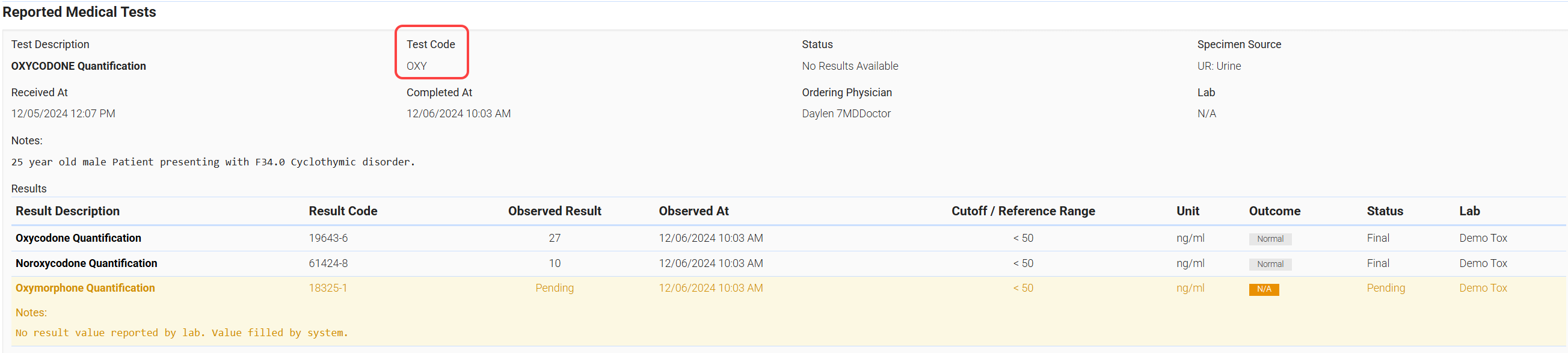Click the Unit column header
This screenshot has height=353, width=1568.
point(1187,211)
